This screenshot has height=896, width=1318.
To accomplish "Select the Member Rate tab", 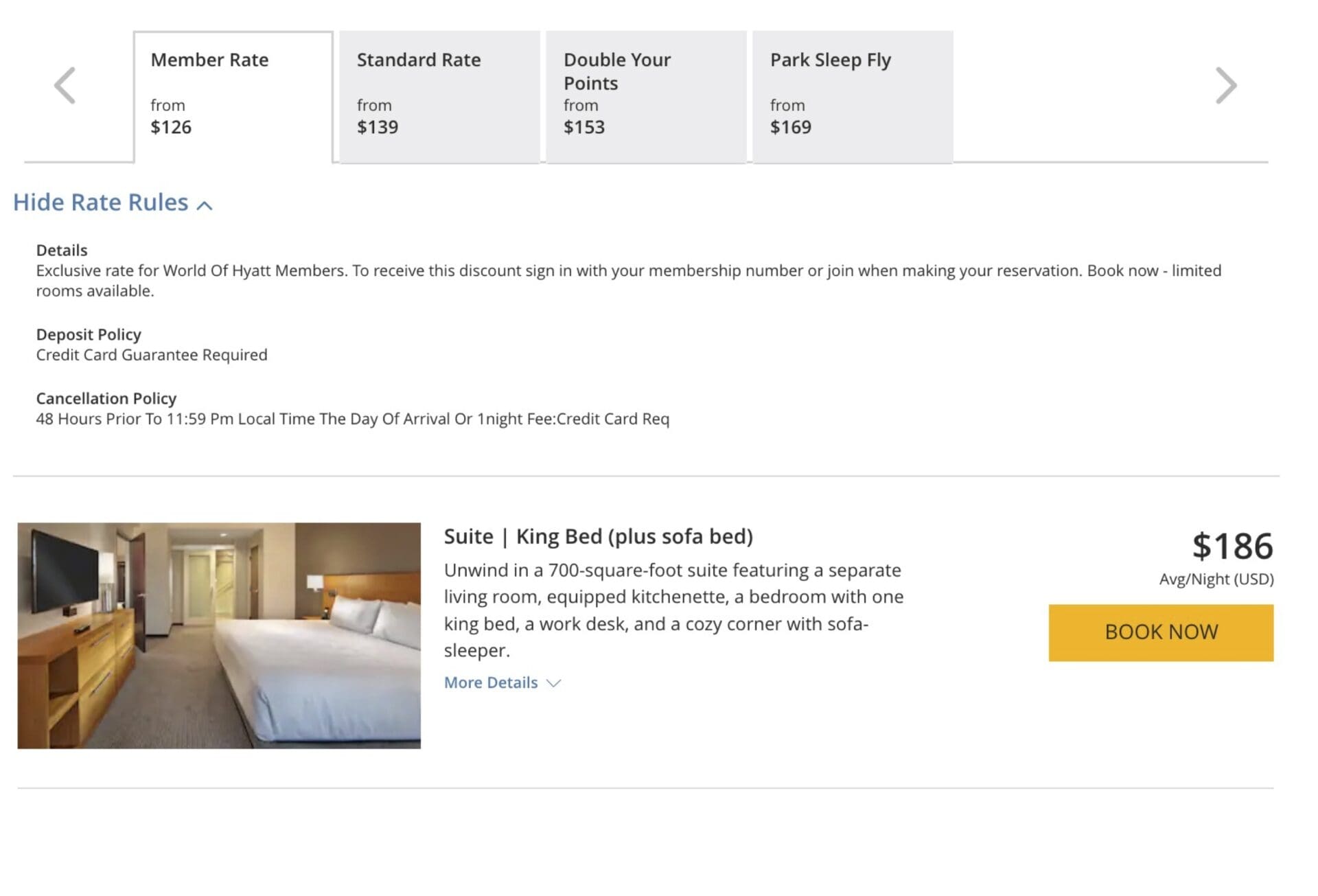I will point(233,93).
